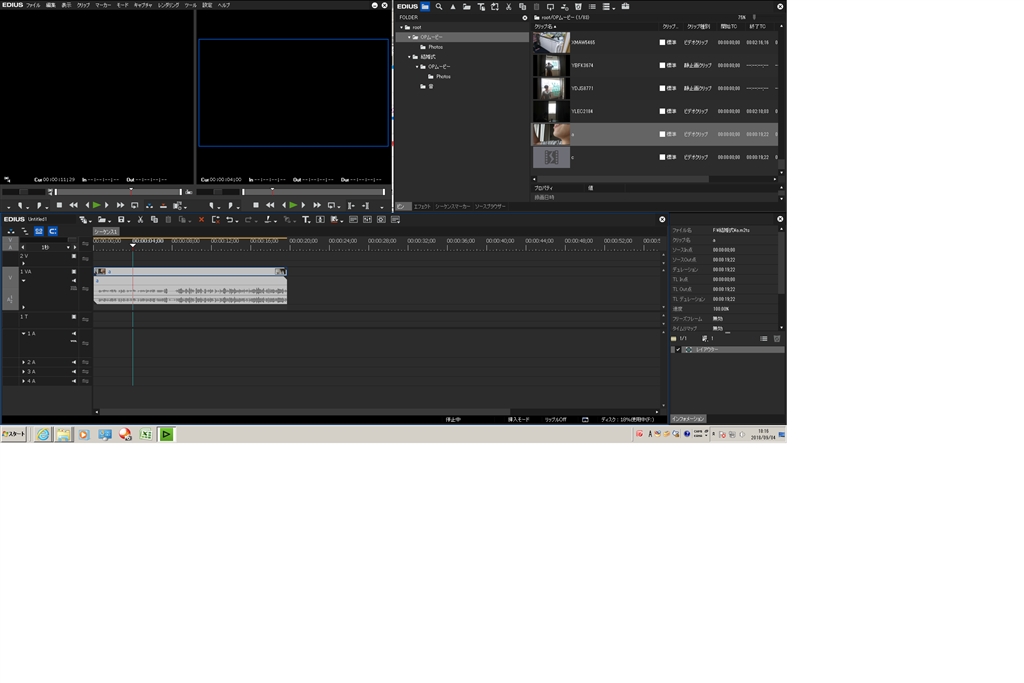Go to previous edit point in Recorder
1024x683 pixels.
point(351,205)
